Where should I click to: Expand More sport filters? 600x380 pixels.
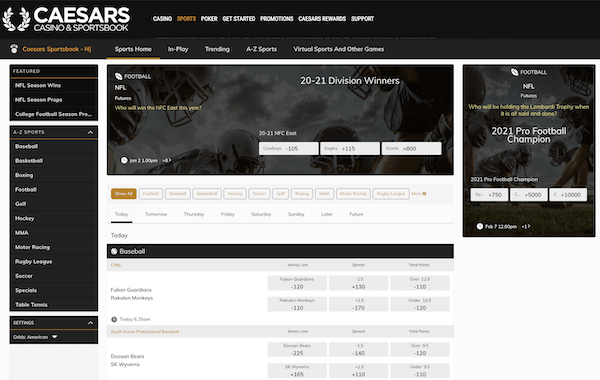click(419, 194)
